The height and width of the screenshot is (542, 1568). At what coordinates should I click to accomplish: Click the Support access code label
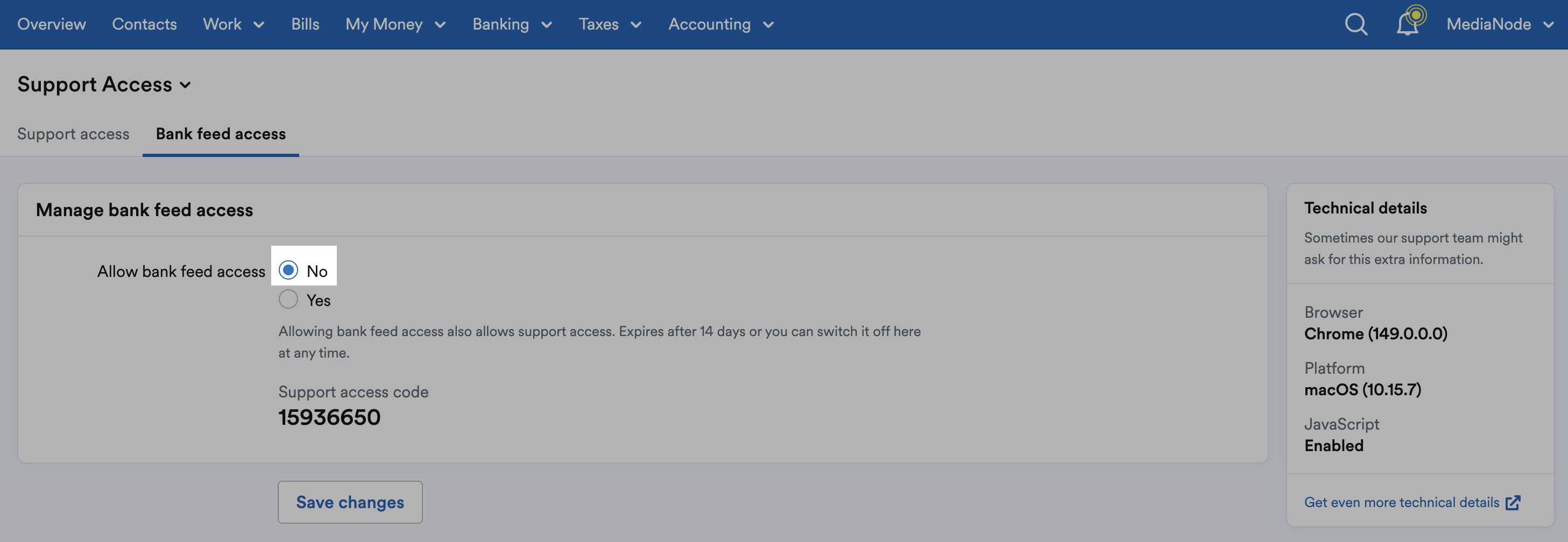pos(353,392)
